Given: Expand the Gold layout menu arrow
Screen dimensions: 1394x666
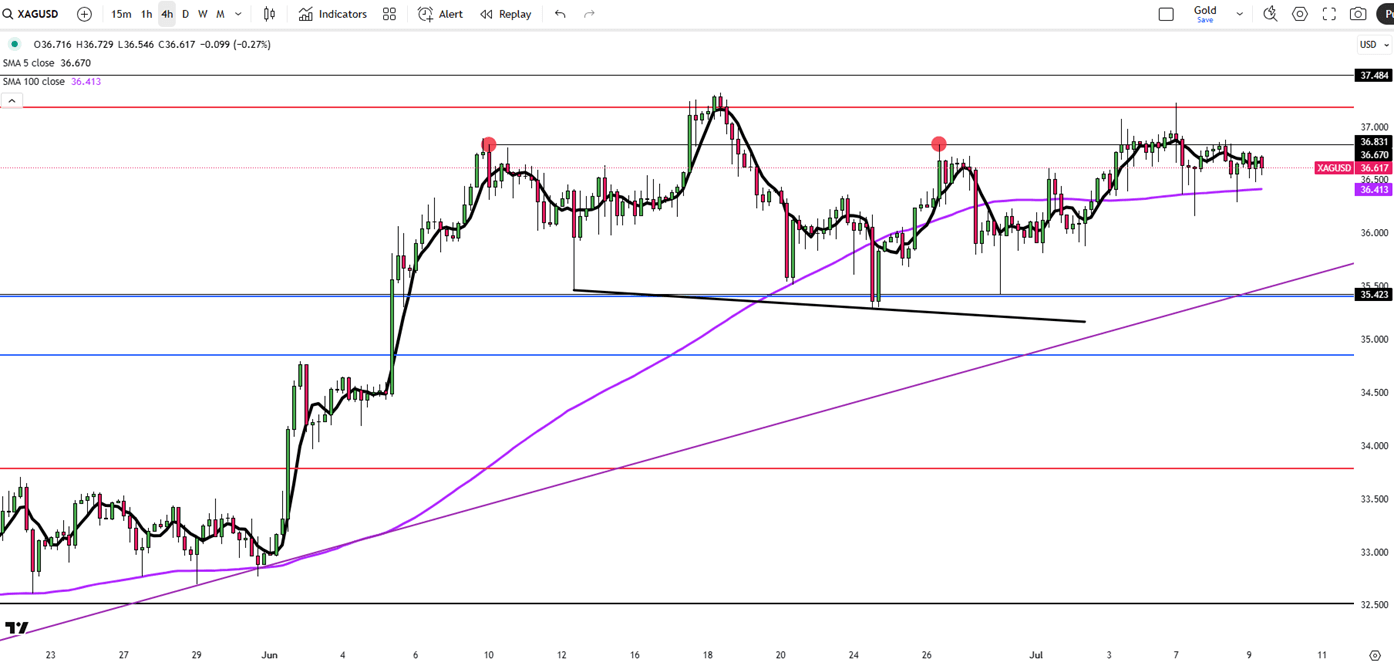Looking at the screenshot, I should click(x=1240, y=14).
